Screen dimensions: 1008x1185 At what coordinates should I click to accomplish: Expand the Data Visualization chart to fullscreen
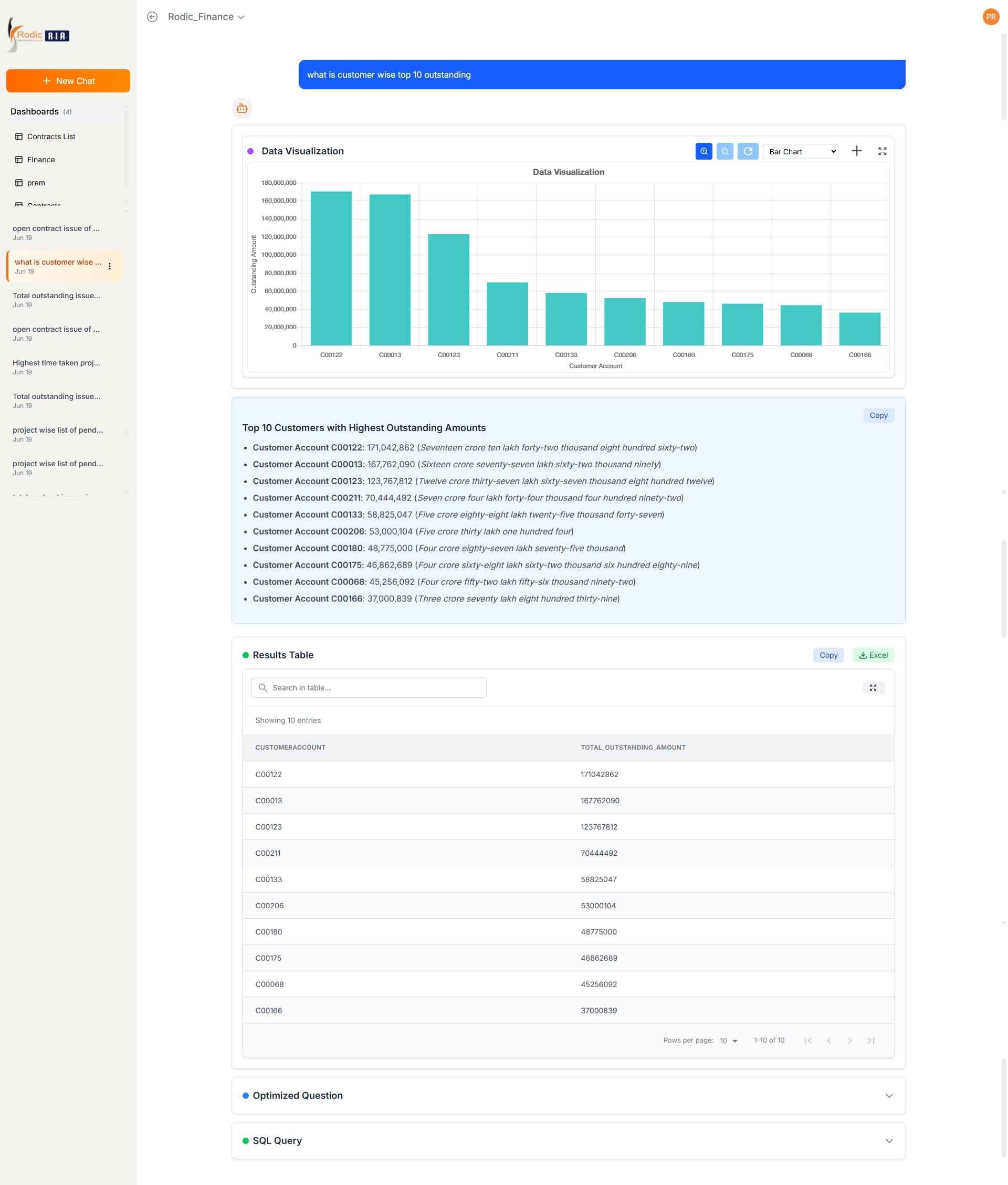click(881, 151)
